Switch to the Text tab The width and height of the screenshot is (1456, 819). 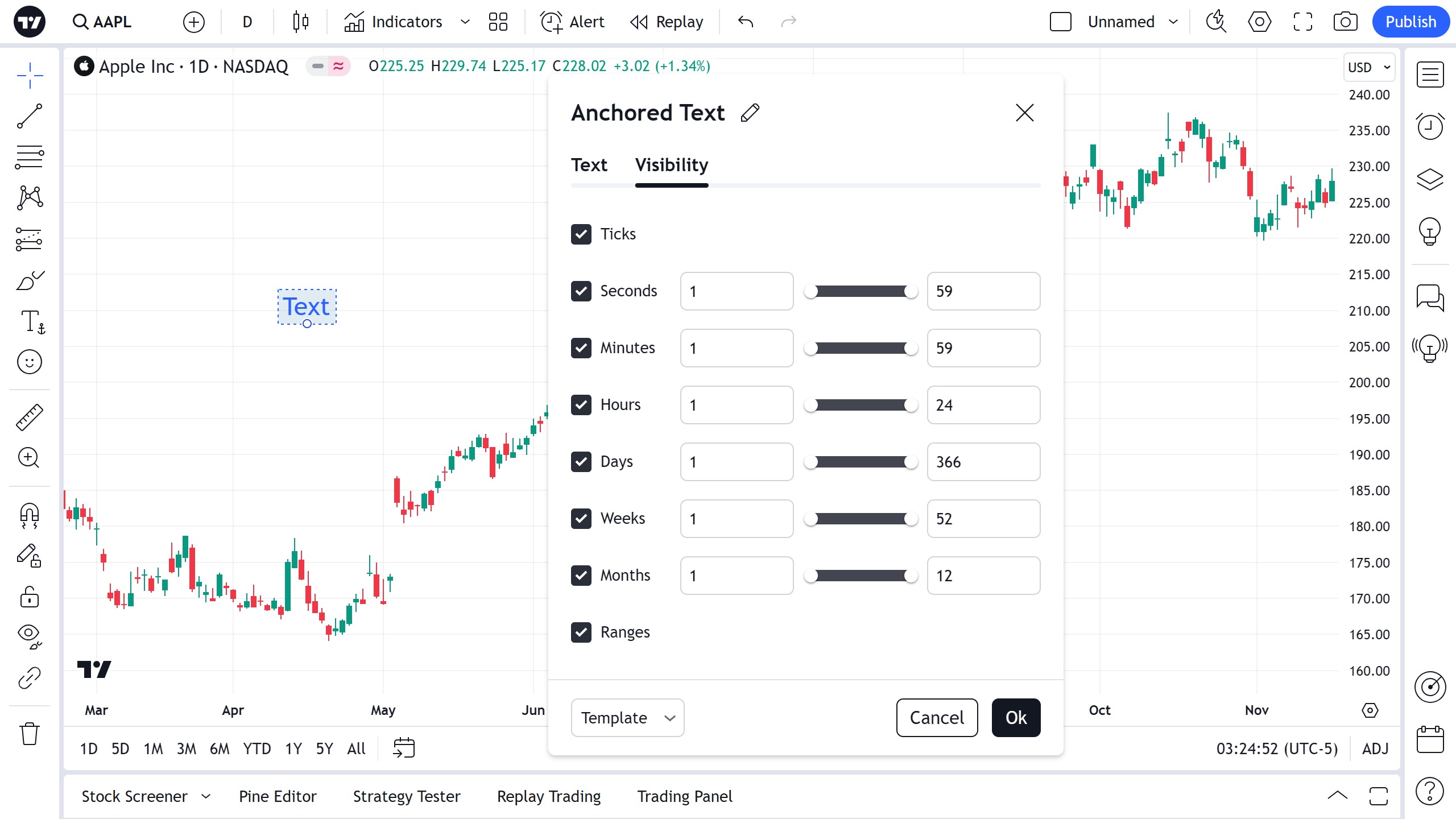click(x=589, y=165)
